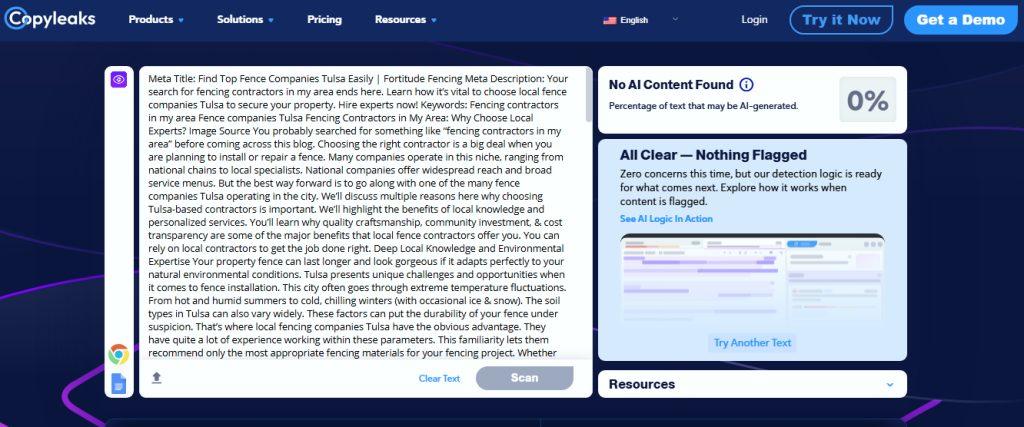Click the Get a Demo button
The height and width of the screenshot is (427, 1024).
tap(963, 20)
